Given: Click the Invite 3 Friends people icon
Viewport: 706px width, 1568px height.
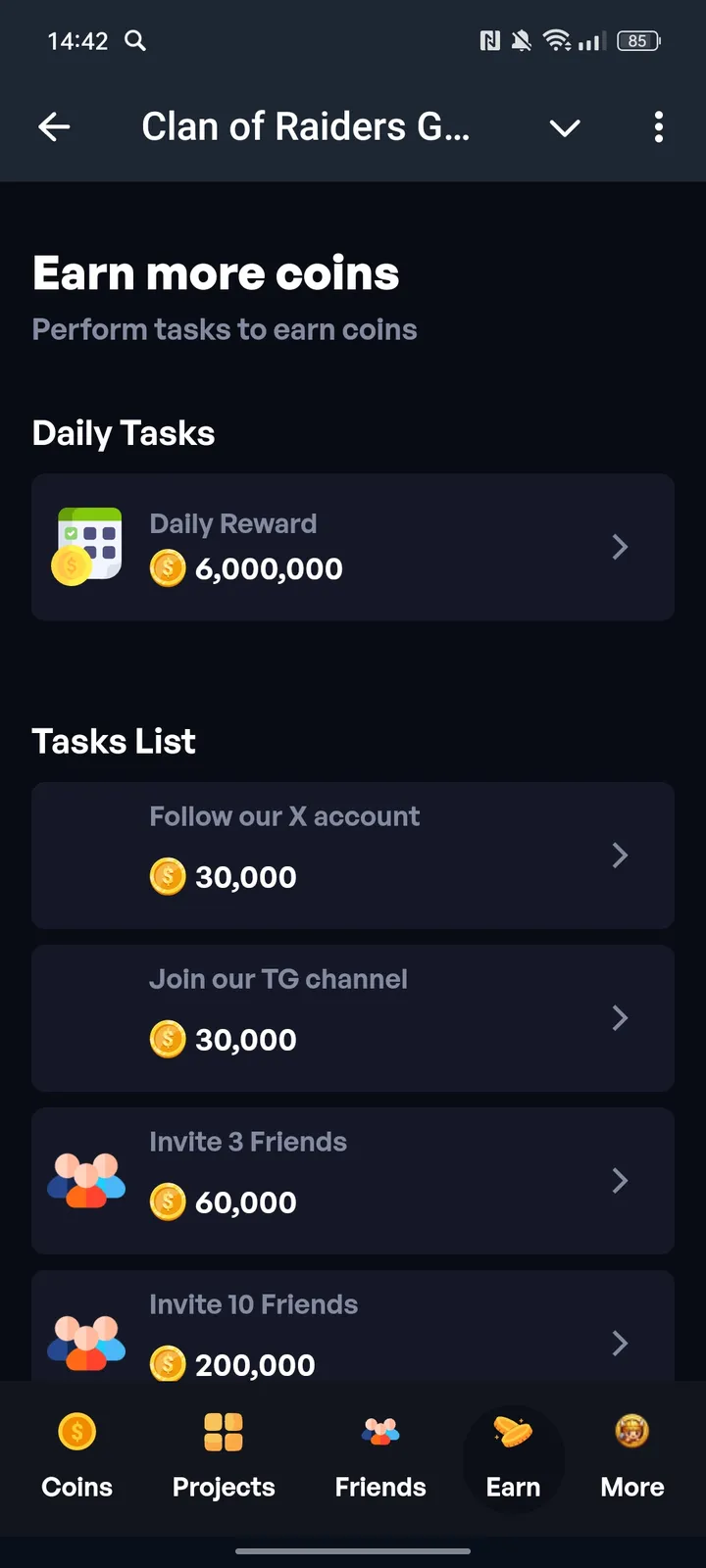Looking at the screenshot, I should tap(87, 1180).
